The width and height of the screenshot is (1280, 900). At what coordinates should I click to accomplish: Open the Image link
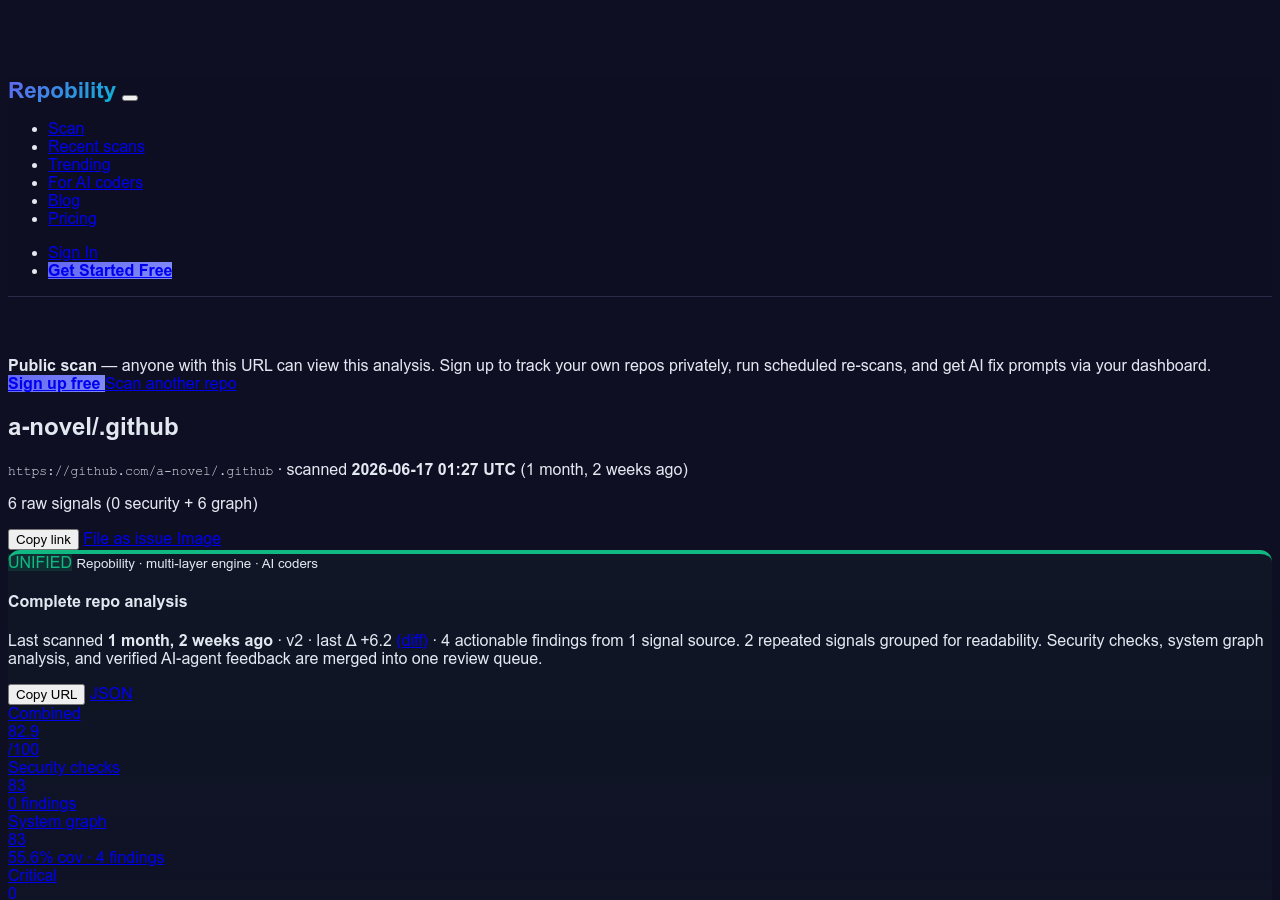point(199,538)
